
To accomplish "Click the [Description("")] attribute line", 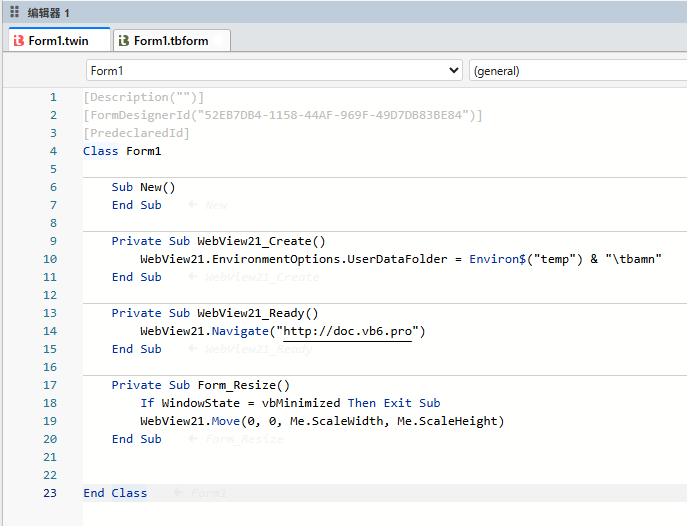I will coord(144,97).
